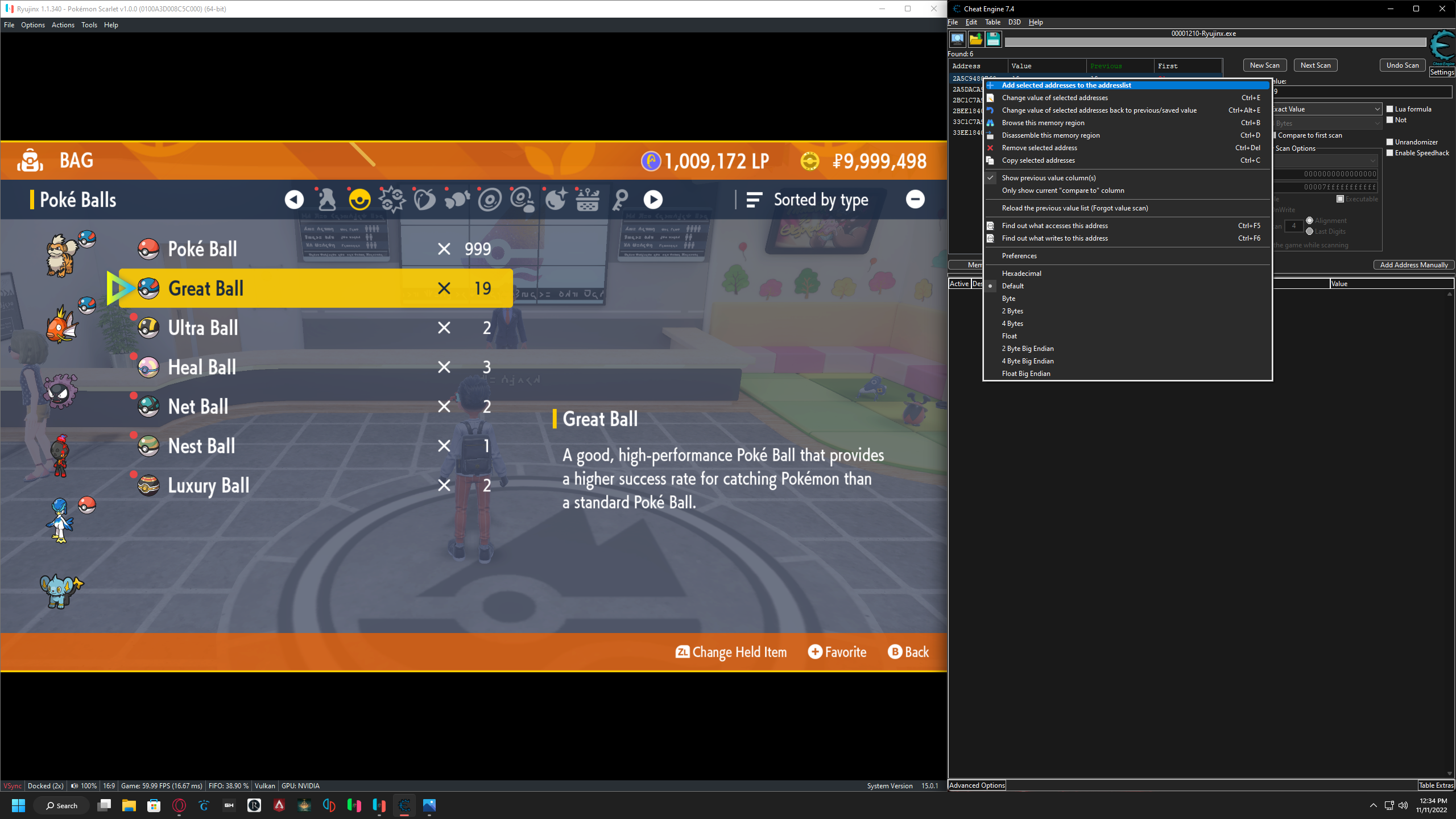The width and height of the screenshot is (1456, 819).
Task: Select 4 Bytes in the context menu
Action: [x=1127, y=324]
